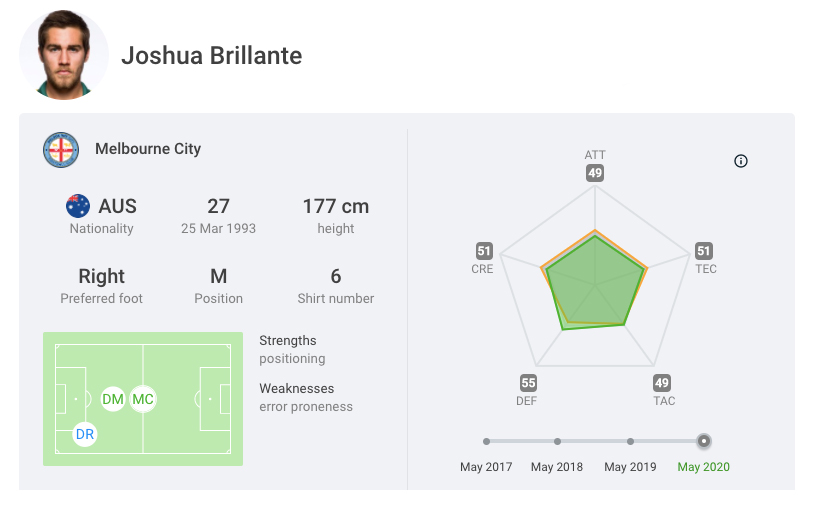Click the TEC rating badge 51
Image resolution: width=814 pixels, height=508 pixels.
704,251
